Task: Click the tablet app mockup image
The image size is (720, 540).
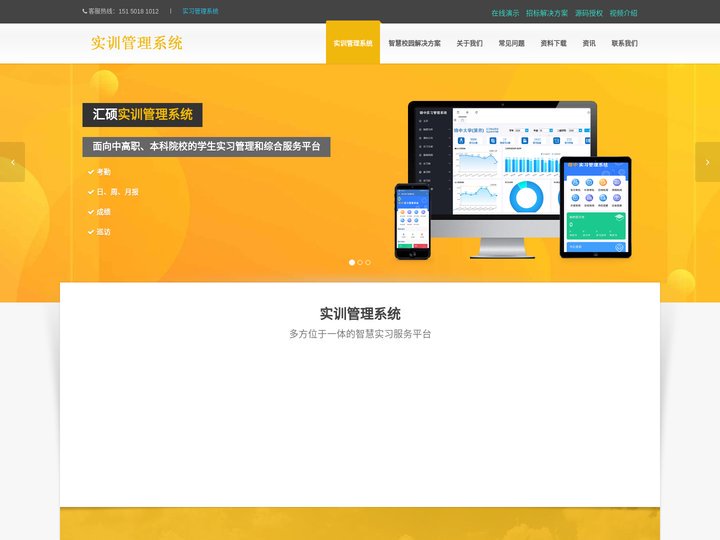Action: 596,207
